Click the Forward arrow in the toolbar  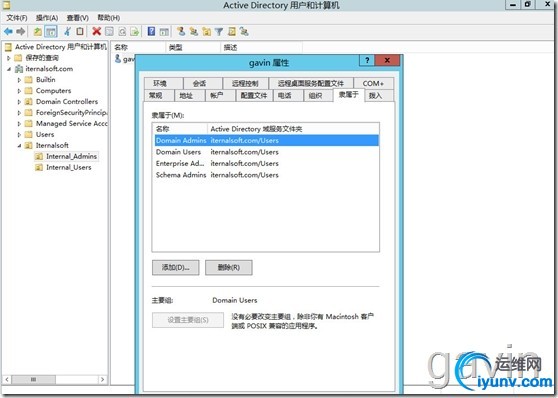[x=21, y=32]
